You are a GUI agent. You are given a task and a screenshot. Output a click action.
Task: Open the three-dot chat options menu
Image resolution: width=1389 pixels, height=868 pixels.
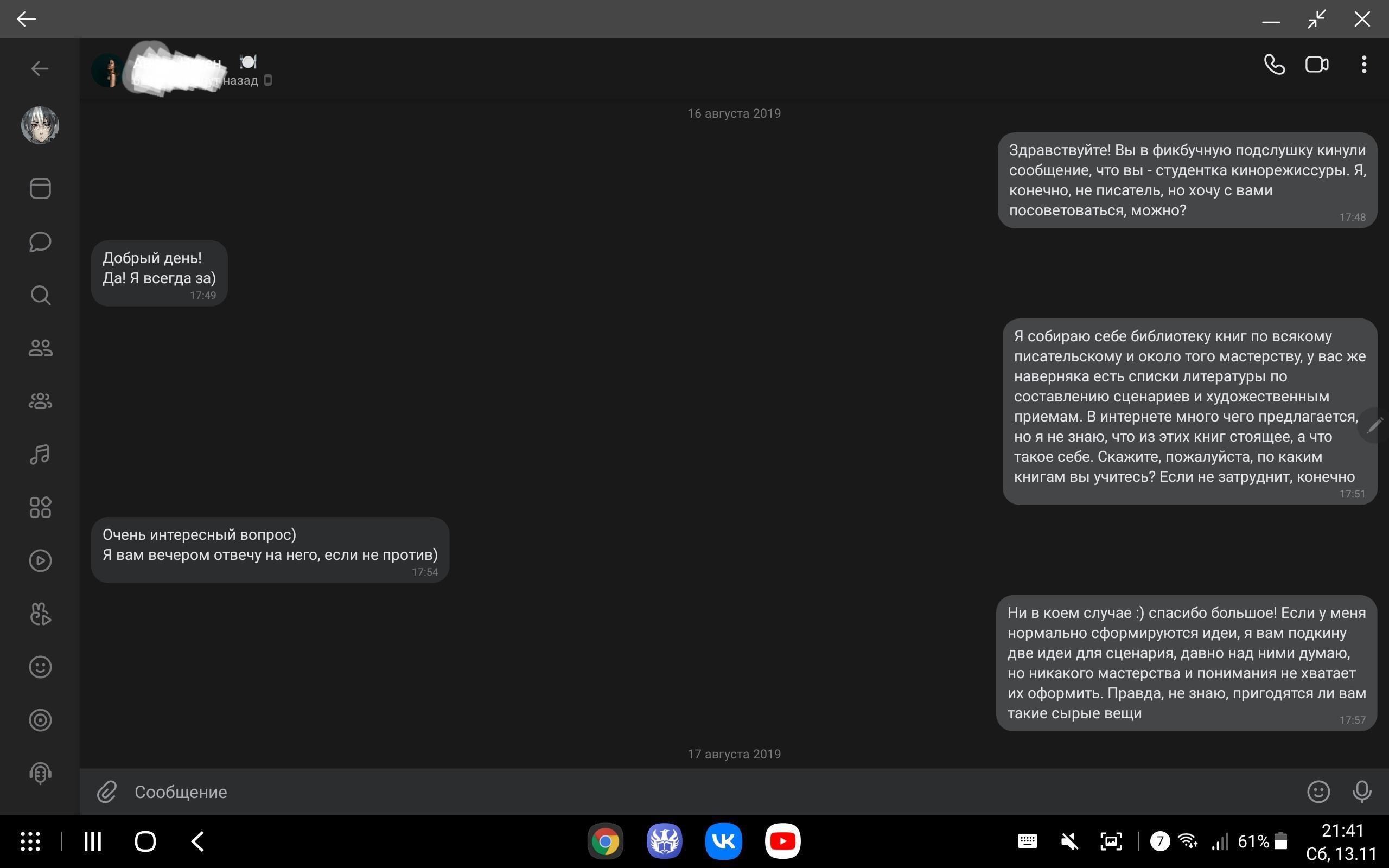[x=1363, y=65]
